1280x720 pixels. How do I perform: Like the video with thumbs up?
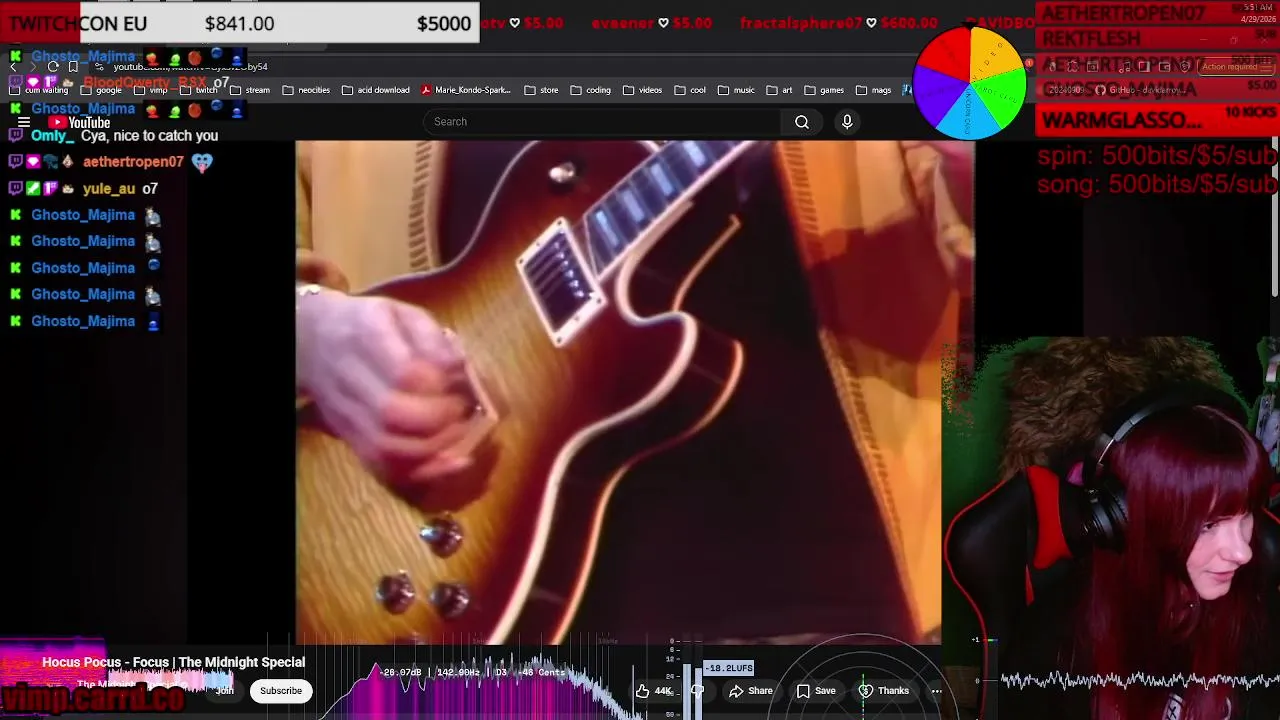click(643, 691)
